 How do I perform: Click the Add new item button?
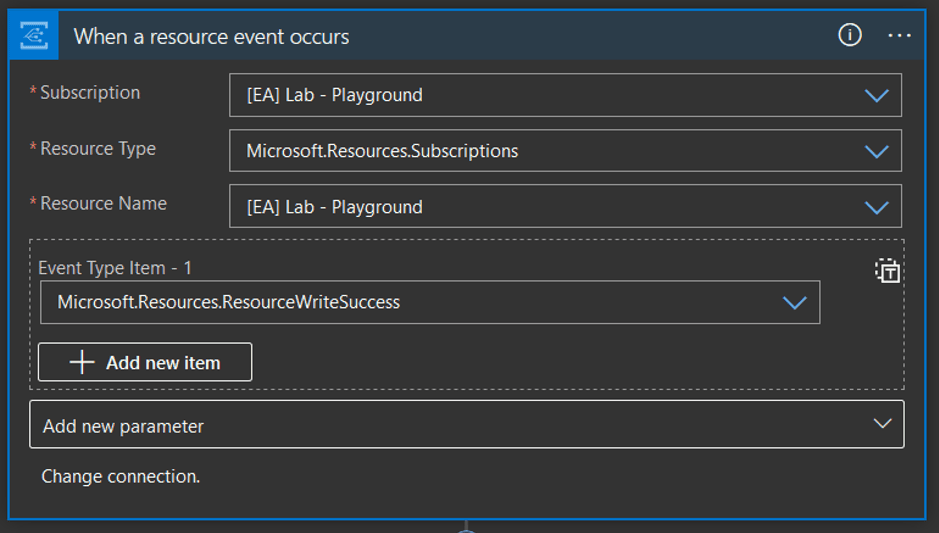point(145,362)
